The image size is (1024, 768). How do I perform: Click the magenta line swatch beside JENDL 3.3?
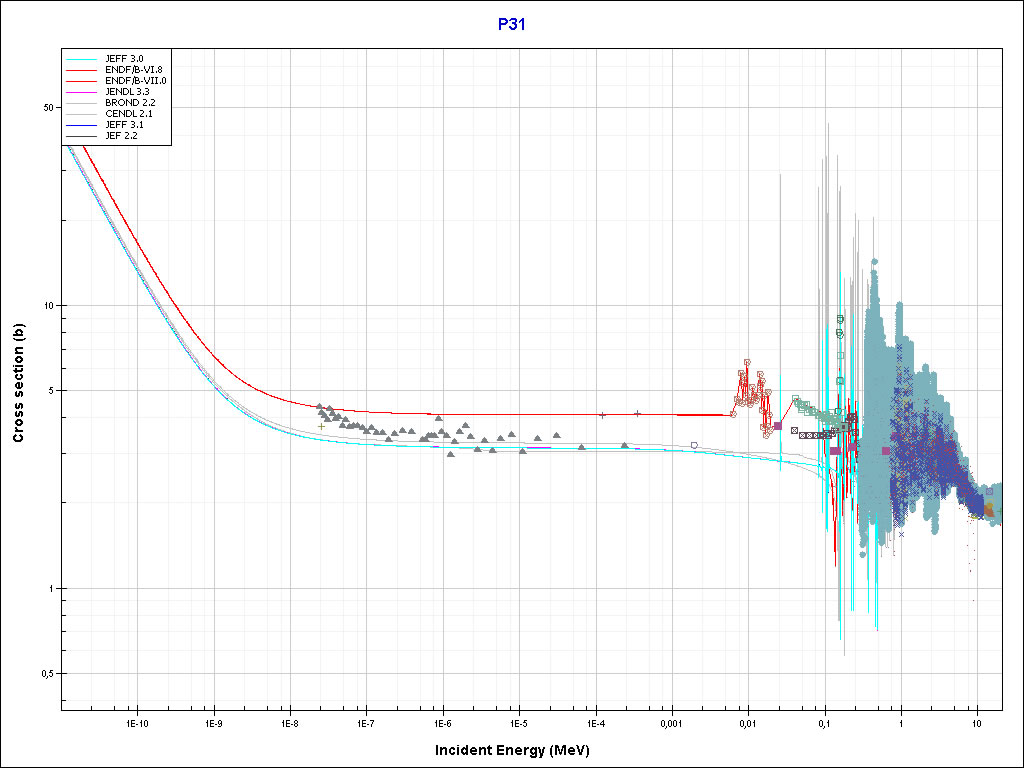(82, 92)
